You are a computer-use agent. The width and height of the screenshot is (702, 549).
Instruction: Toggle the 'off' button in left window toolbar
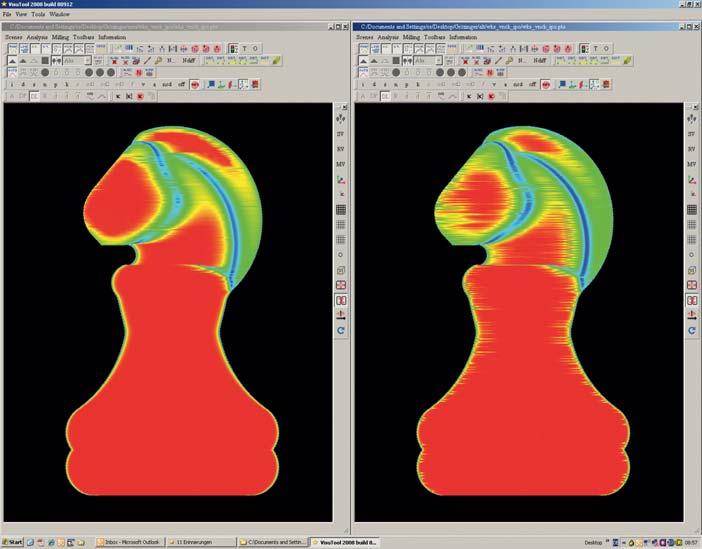181,84
